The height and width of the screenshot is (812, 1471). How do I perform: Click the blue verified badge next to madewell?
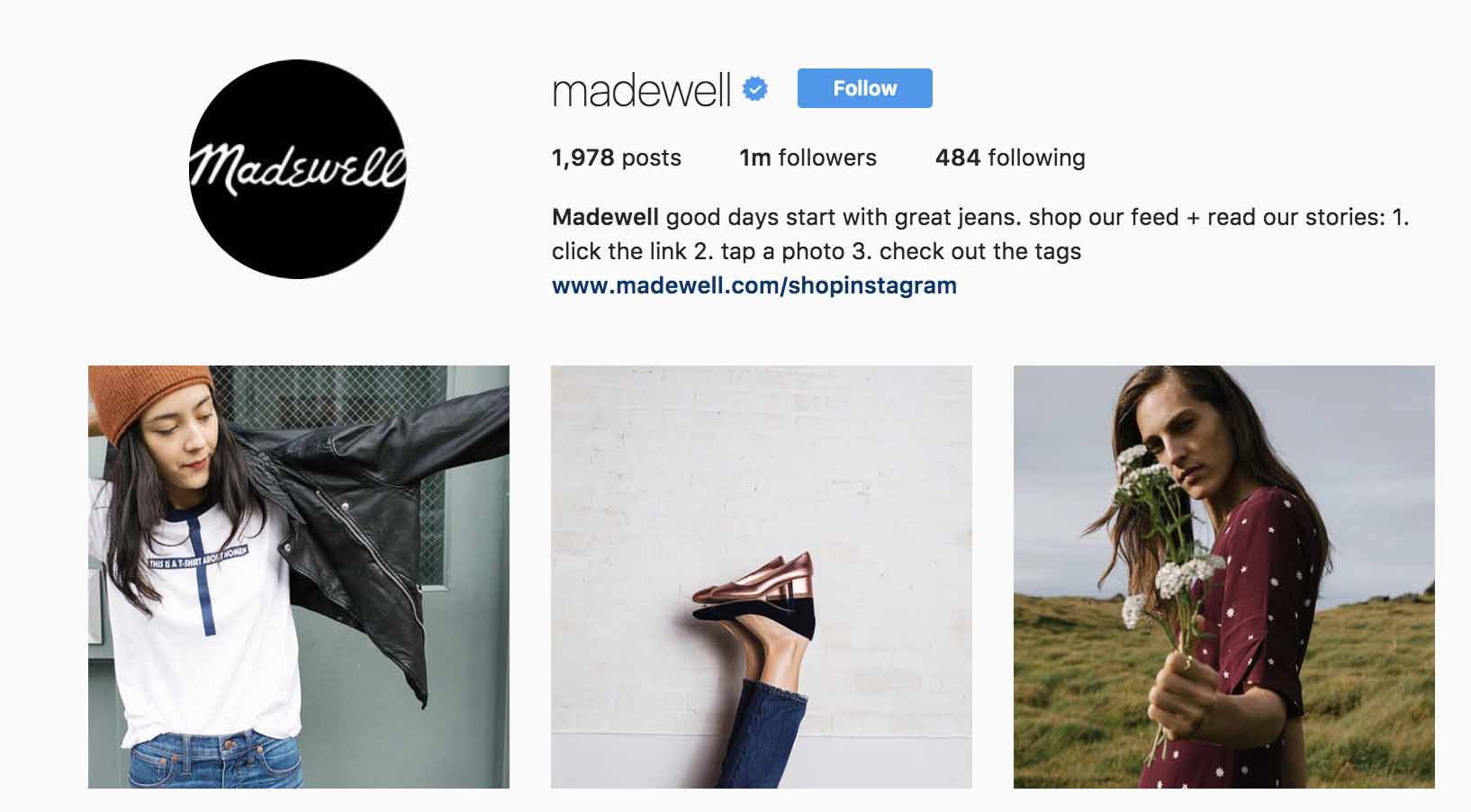754,89
